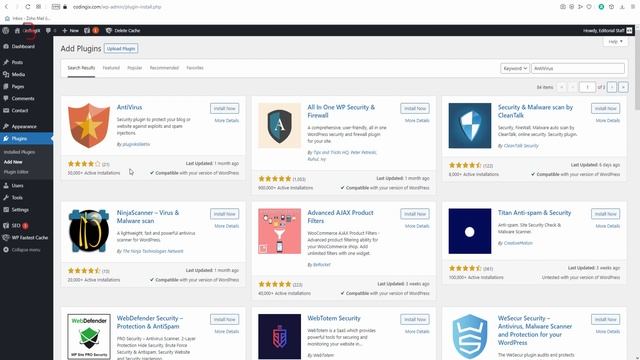
Task: Click the plugin search input field
Action: tap(578, 69)
